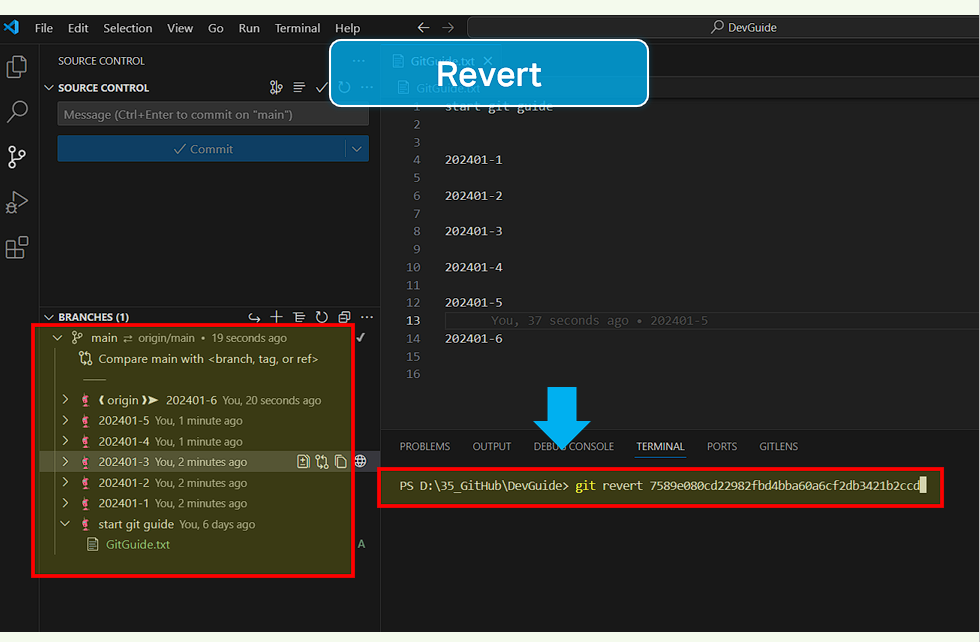Image resolution: width=980 pixels, height=642 pixels.
Task: Navigate forward with the right arrow
Action: click(448, 28)
